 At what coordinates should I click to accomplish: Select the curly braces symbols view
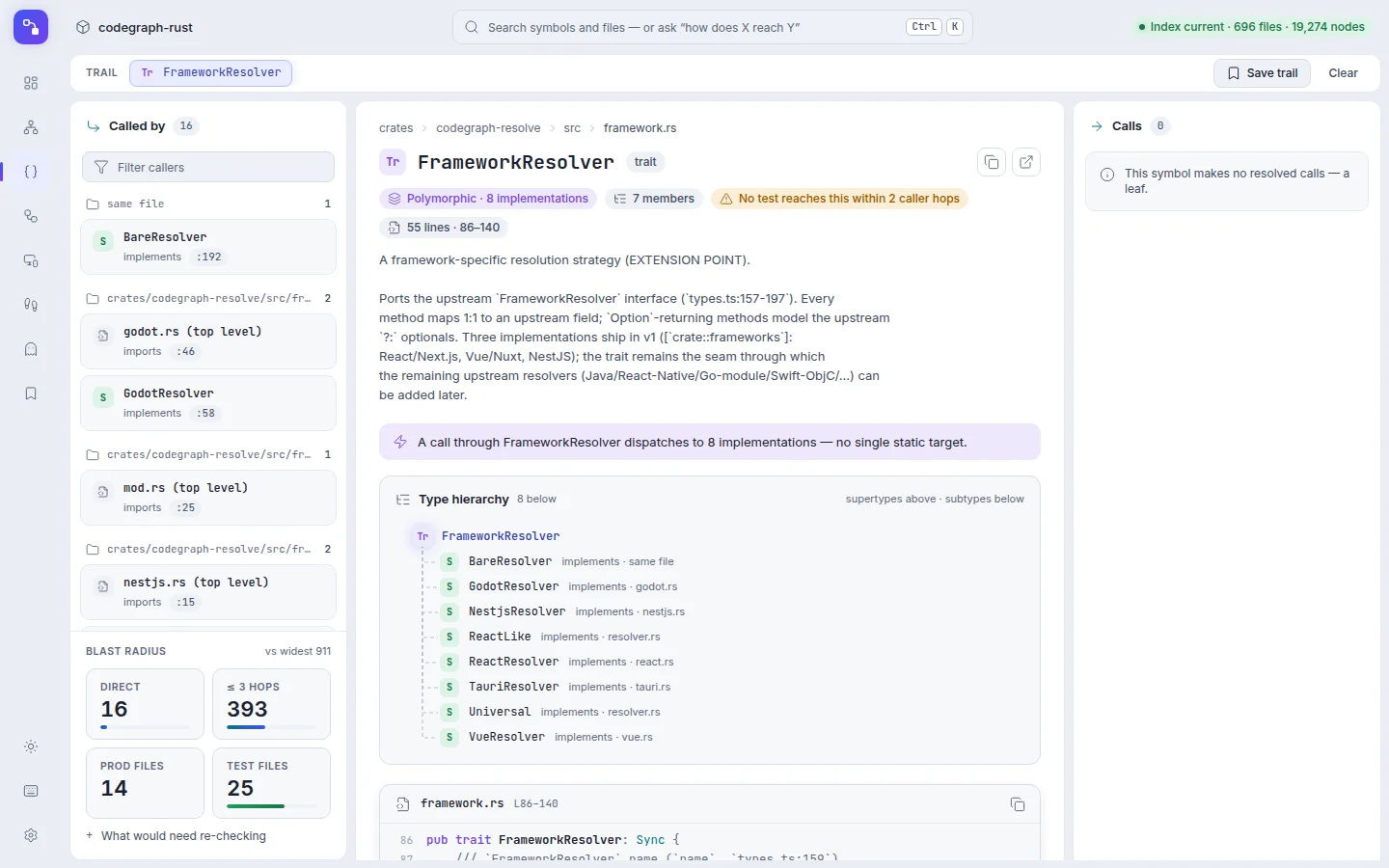(31, 172)
